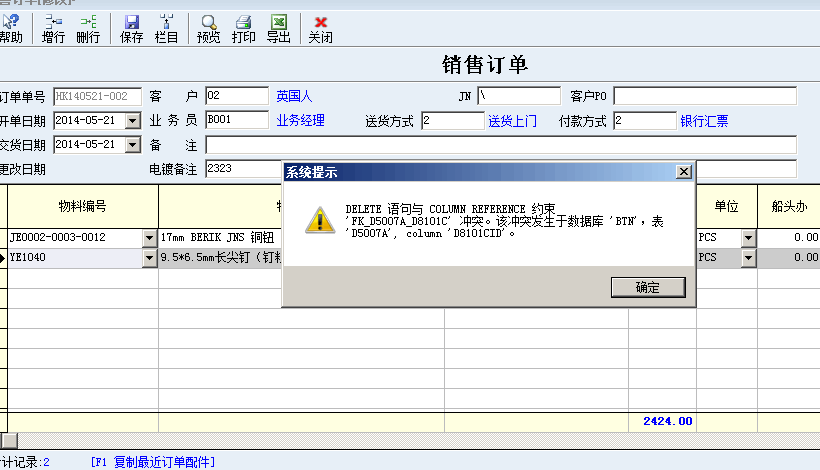
Task: Click the 备注 remarks field
Action: click(501, 145)
